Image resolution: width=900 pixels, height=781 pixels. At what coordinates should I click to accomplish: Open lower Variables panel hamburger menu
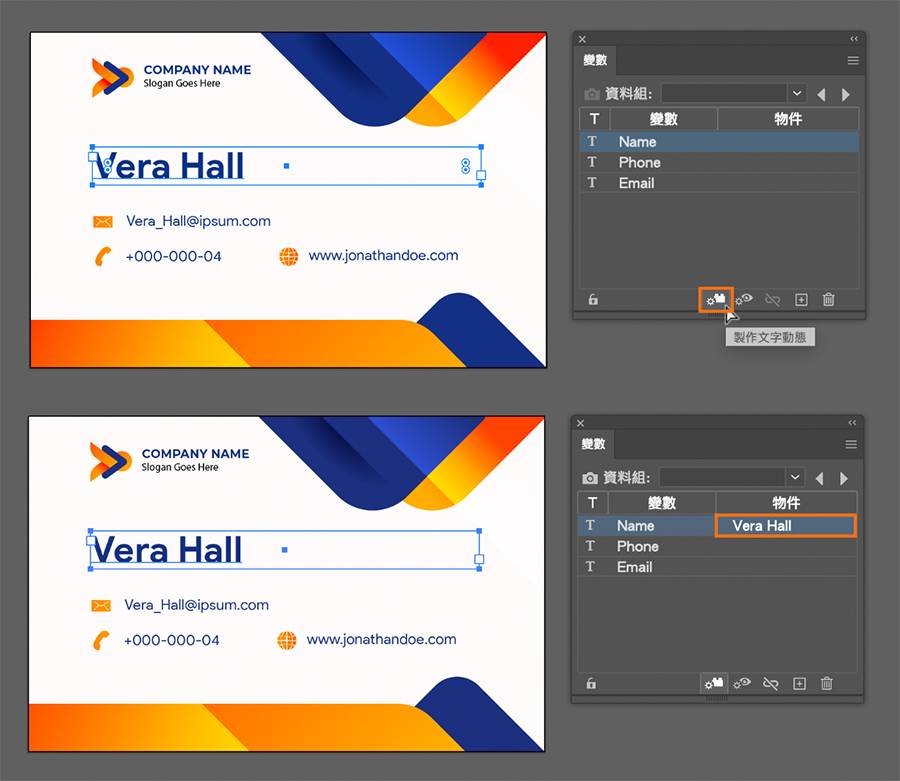point(851,444)
